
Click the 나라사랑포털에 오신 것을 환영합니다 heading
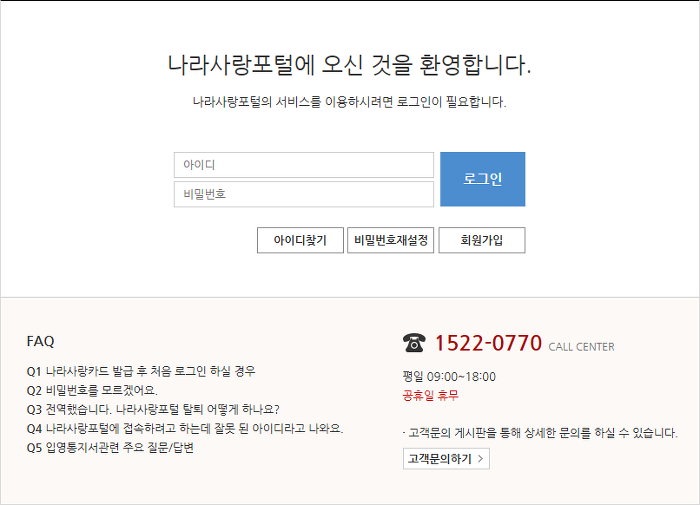point(350,65)
